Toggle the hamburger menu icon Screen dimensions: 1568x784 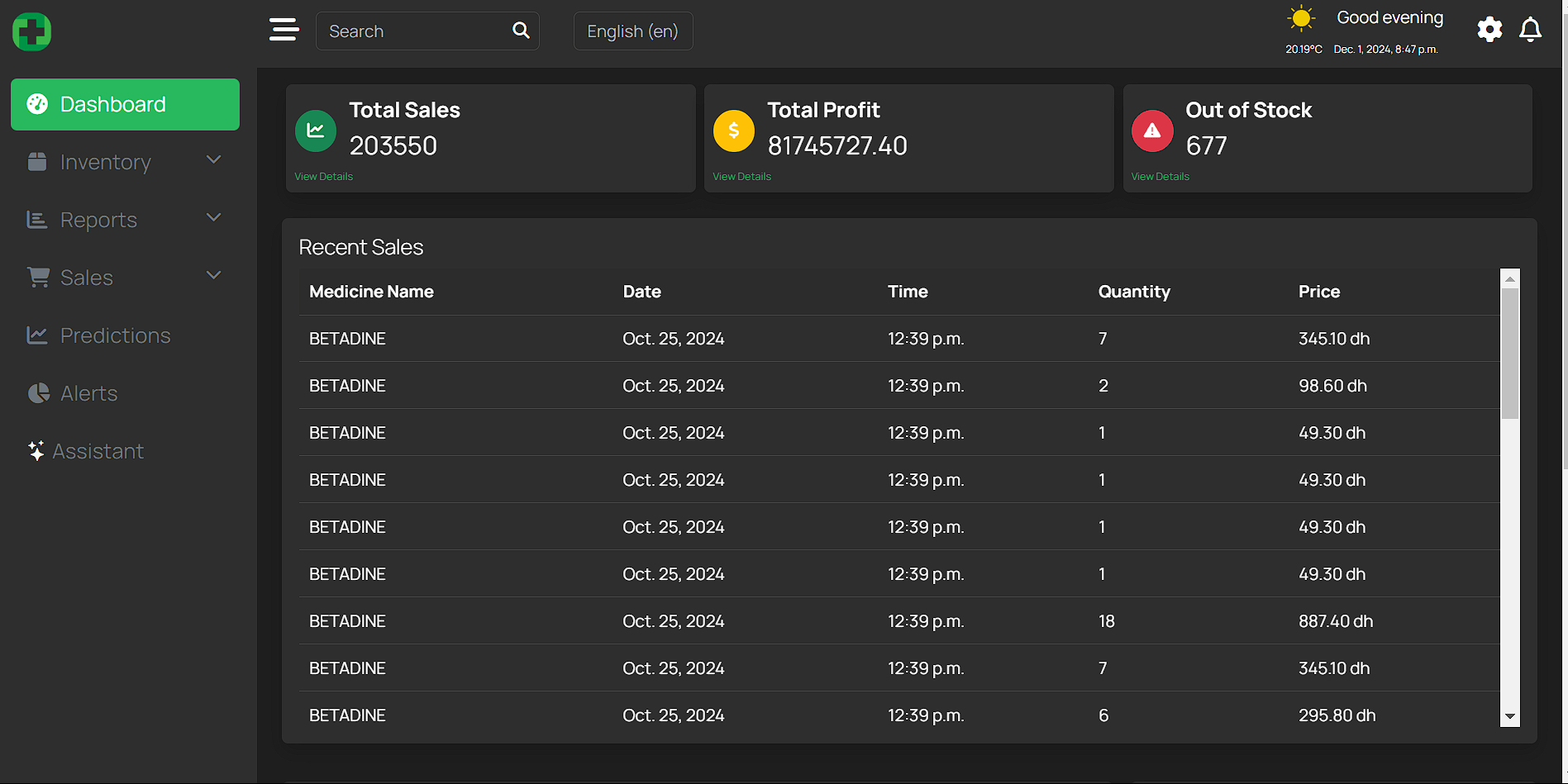pyautogui.click(x=284, y=30)
